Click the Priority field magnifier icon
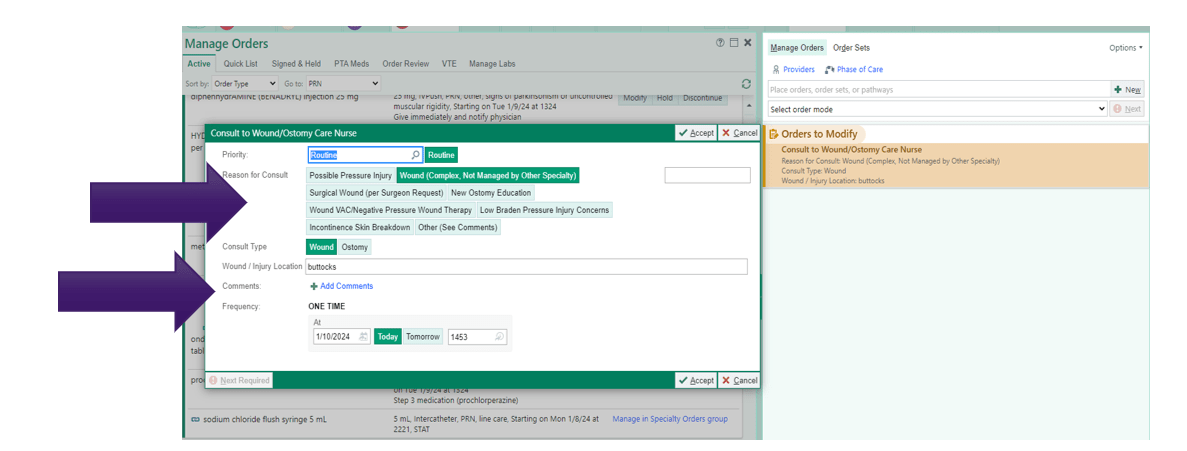Viewport: 1187px width, 451px height. pos(415,155)
